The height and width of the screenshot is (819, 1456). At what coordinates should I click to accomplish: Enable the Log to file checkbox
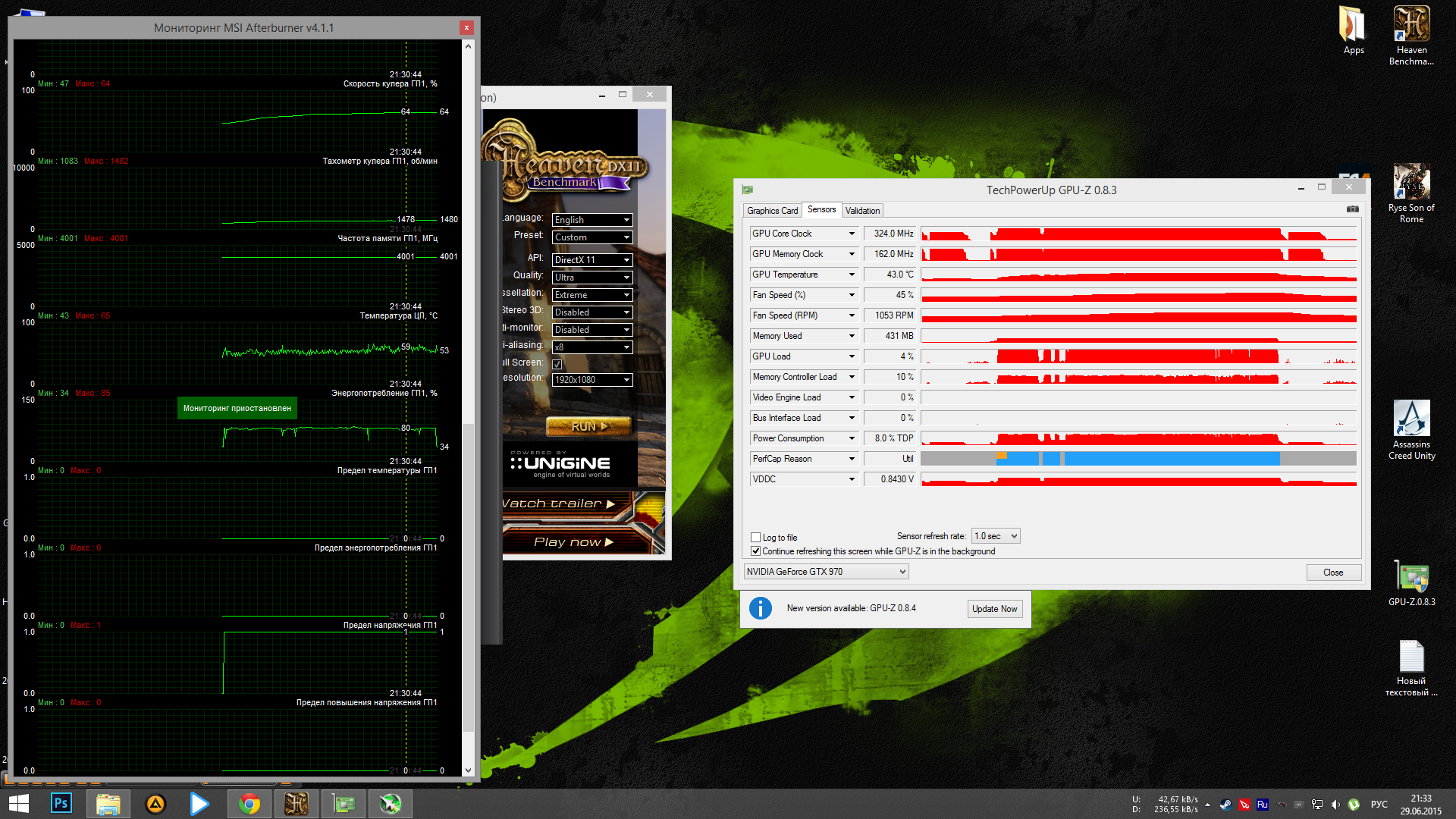(x=755, y=538)
